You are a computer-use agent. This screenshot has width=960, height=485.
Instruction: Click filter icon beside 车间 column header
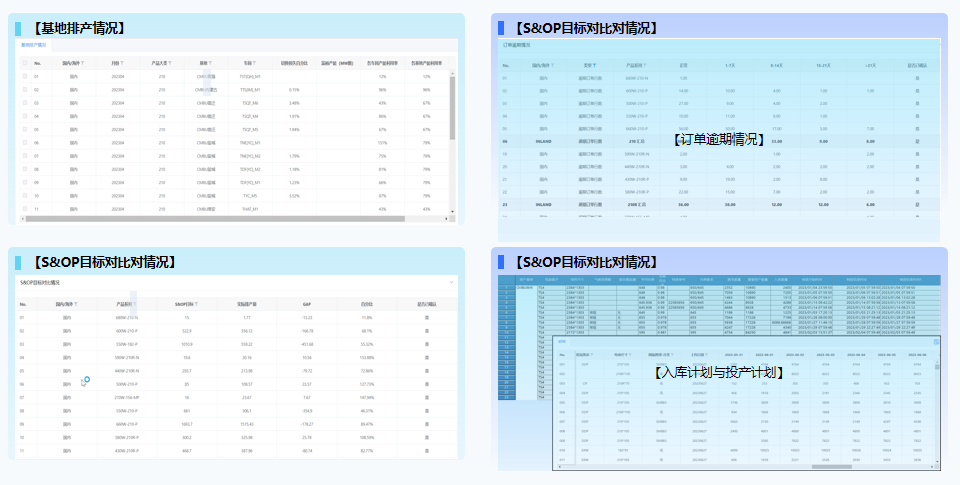point(252,63)
